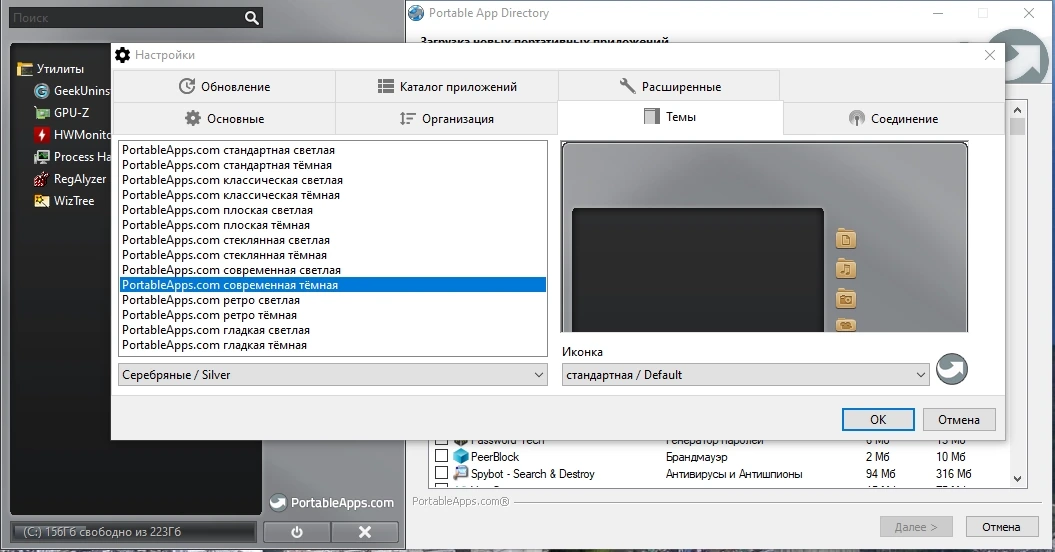Viewport: 1055px width, 552px height.
Task: Click the Spybot app icon in directory
Action: tap(460, 473)
